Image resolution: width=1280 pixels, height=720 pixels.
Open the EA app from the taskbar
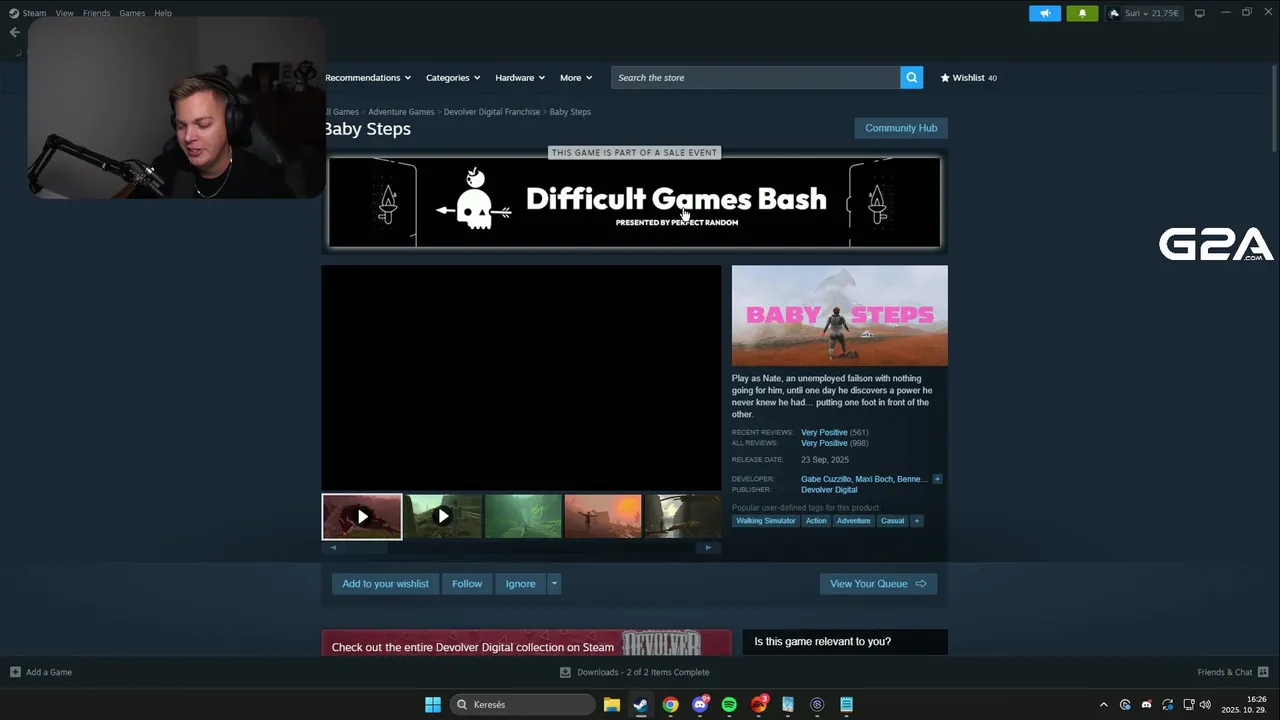(759, 705)
